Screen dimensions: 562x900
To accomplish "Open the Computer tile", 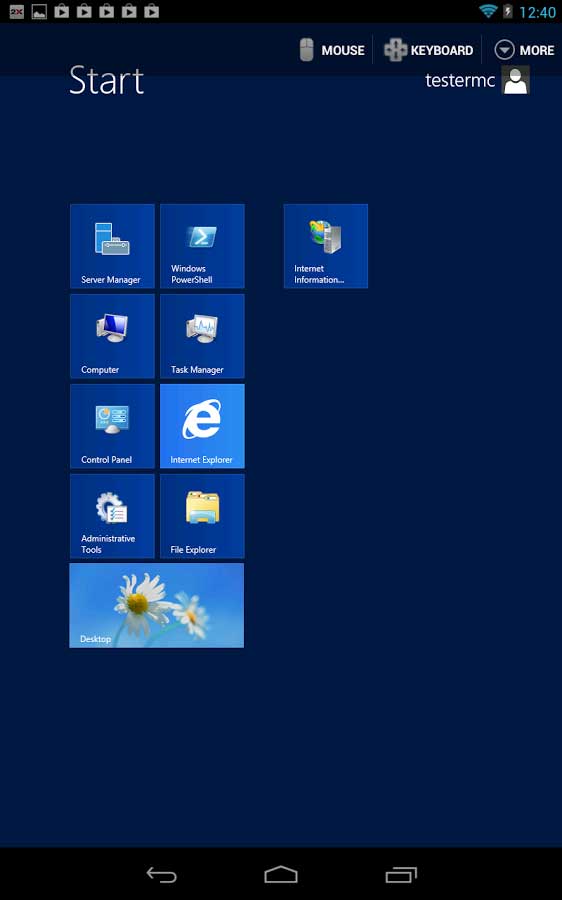I will 112,336.
